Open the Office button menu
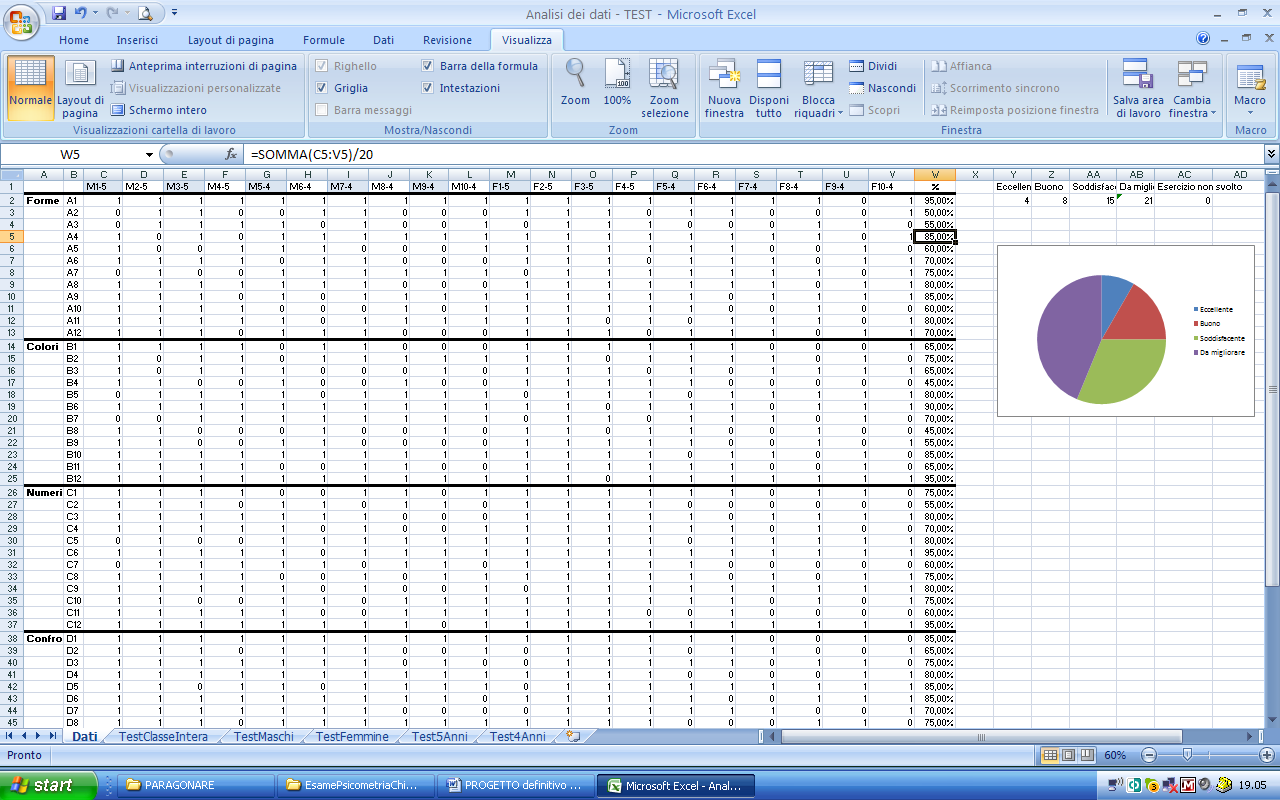This screenshot has height=800, width=1280. [22, 21]
